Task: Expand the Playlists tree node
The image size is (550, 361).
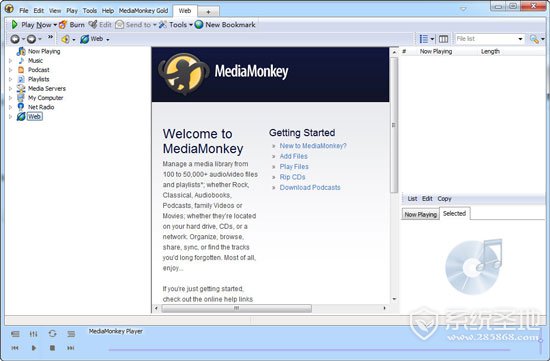Action: [11, 79]
